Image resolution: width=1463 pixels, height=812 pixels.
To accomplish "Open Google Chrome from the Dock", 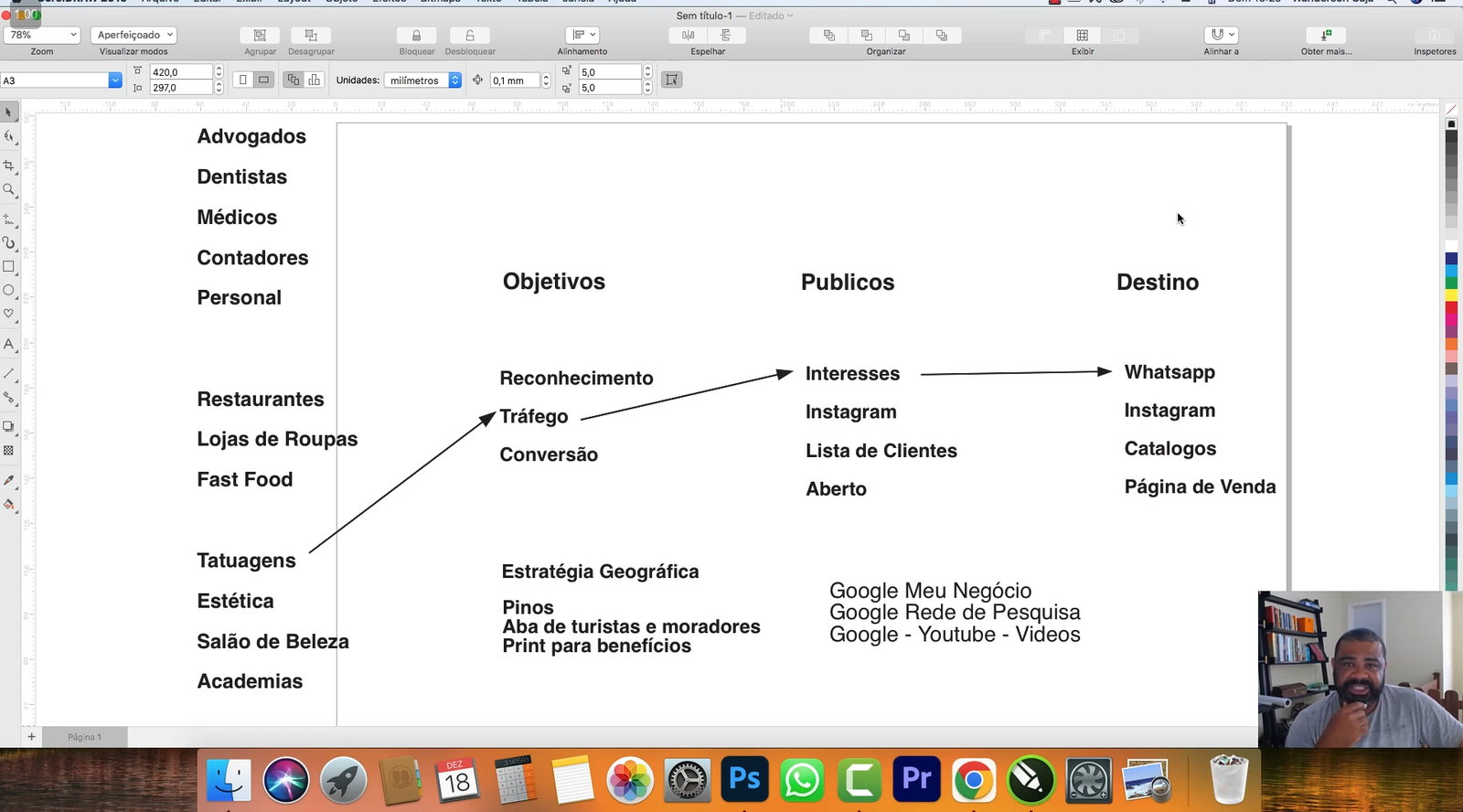I will (974, 780).
